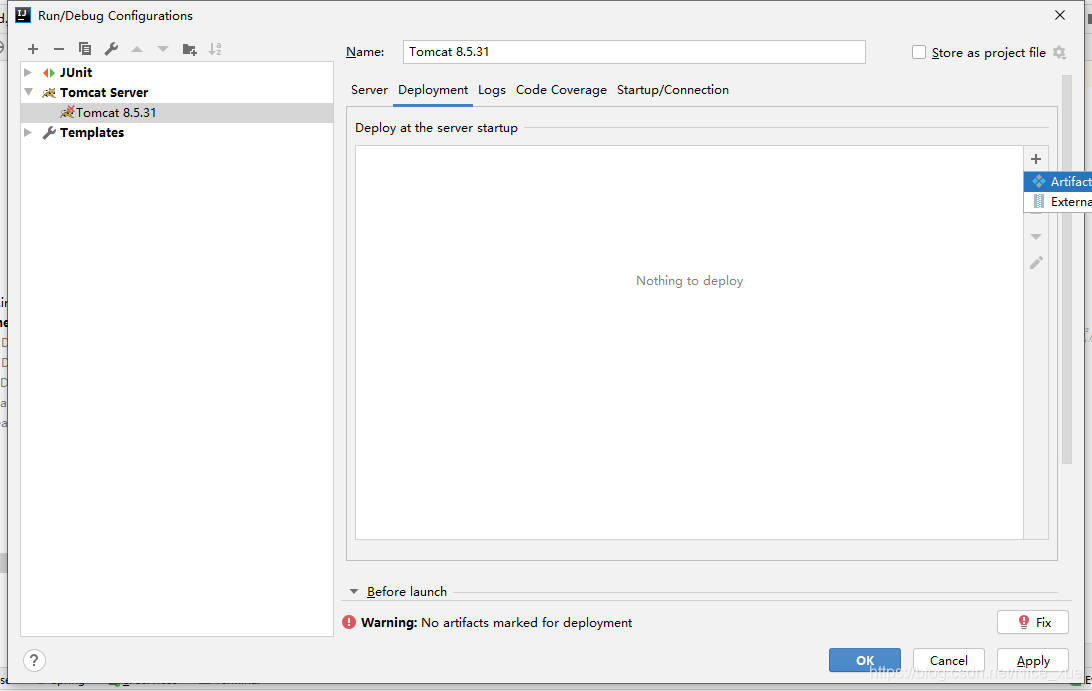Add a deployment item with the plus icon
1092x691 pixels.
[x=1036, y=159]
